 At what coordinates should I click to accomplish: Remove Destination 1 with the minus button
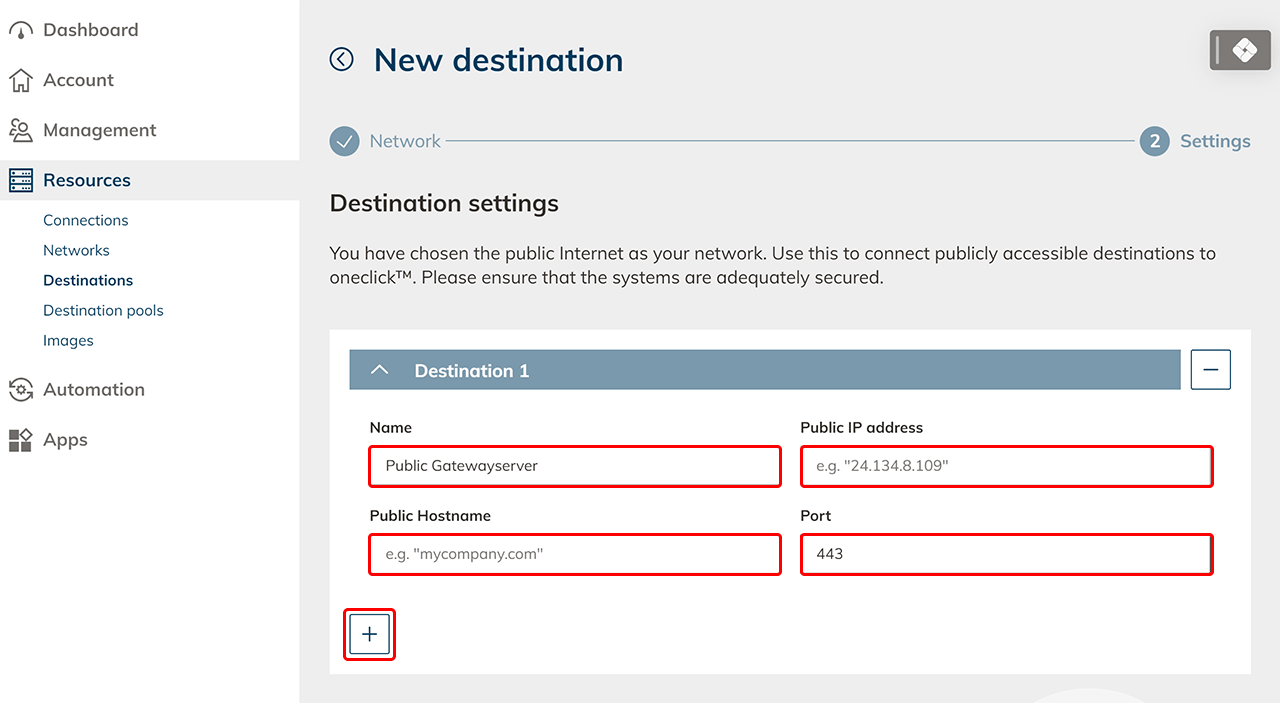click(x=1210, y=370)
